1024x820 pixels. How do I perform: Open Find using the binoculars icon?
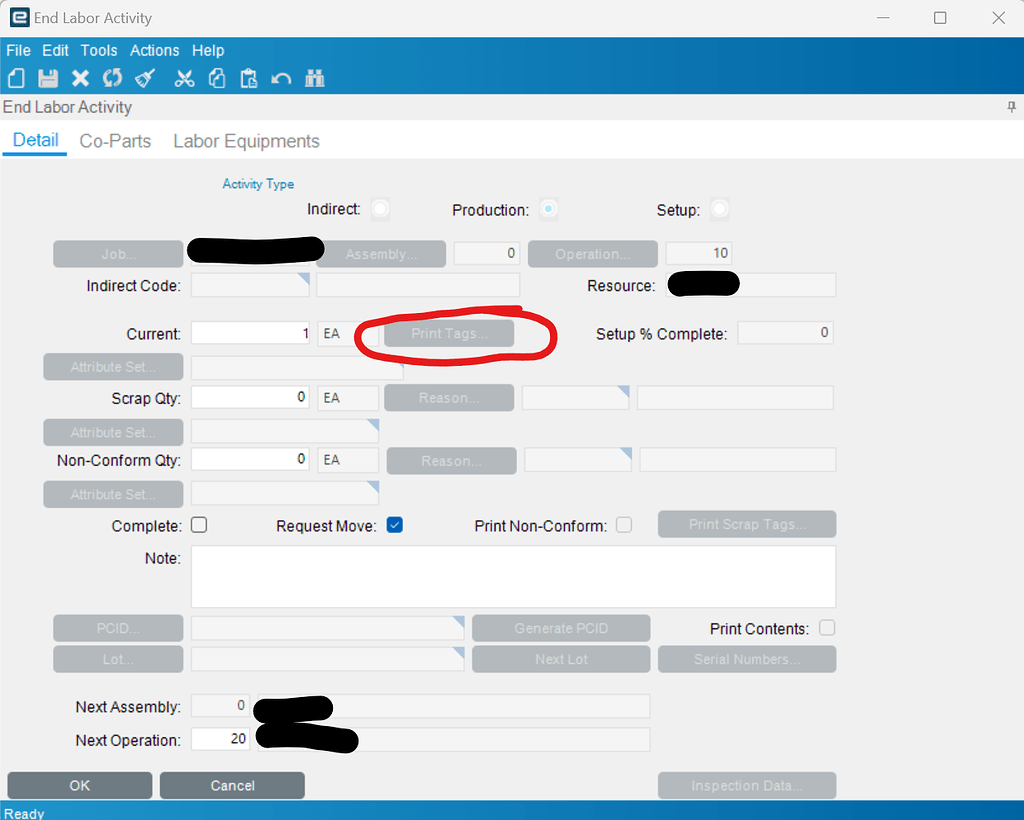314,78
